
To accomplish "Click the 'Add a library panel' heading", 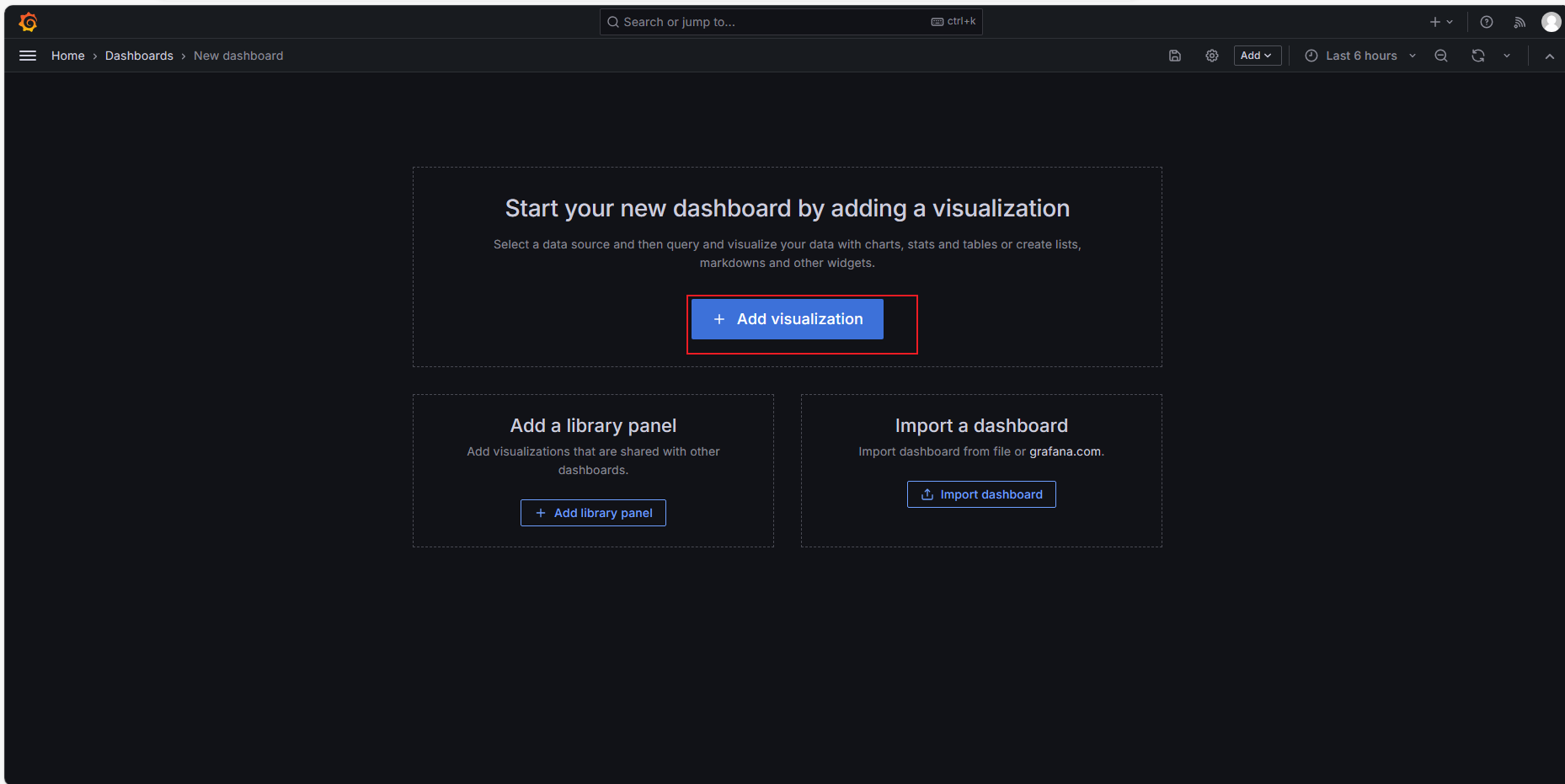I will (593, 426).
